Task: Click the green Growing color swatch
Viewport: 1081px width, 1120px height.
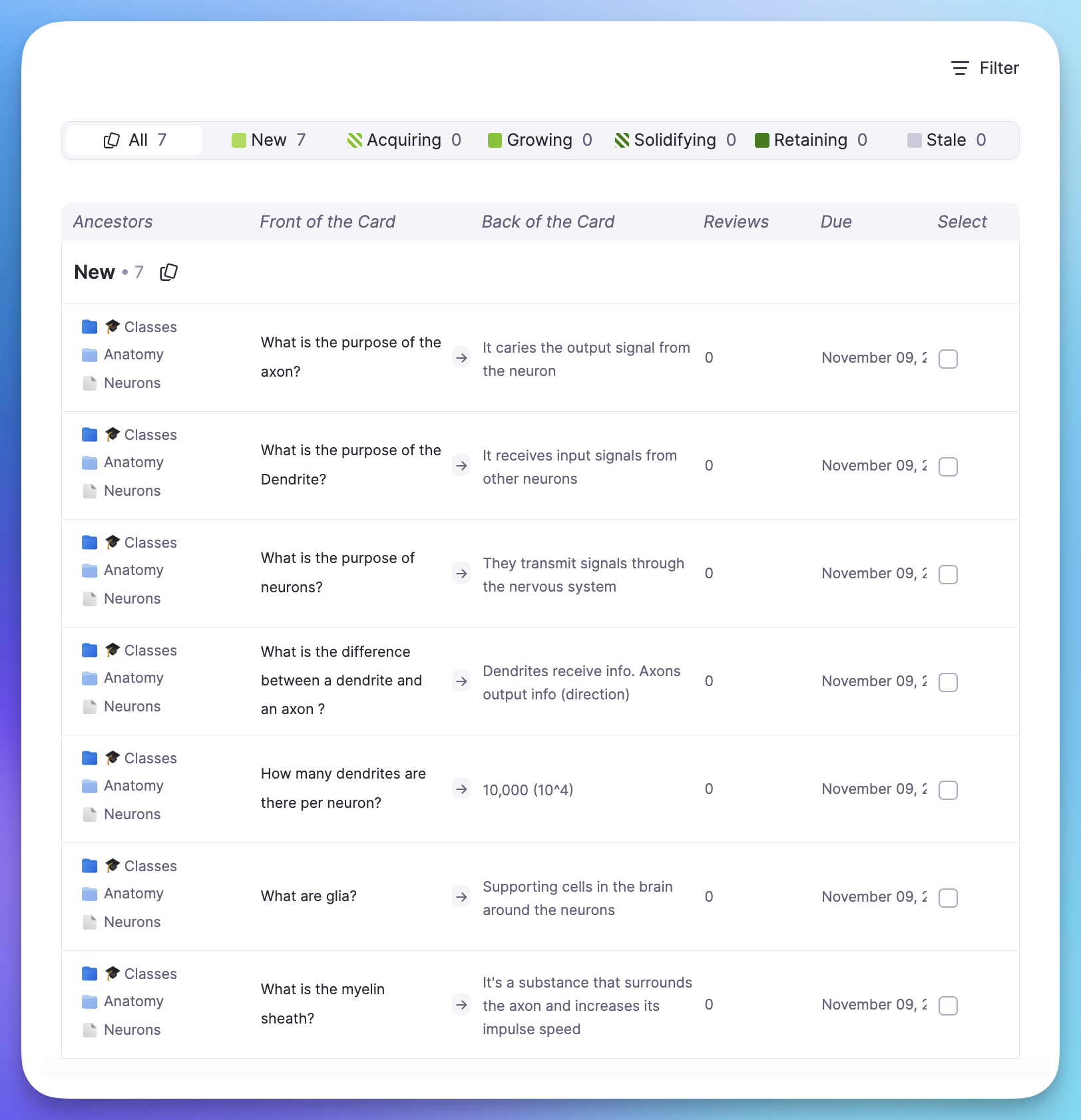Action: tap(495, 140)
